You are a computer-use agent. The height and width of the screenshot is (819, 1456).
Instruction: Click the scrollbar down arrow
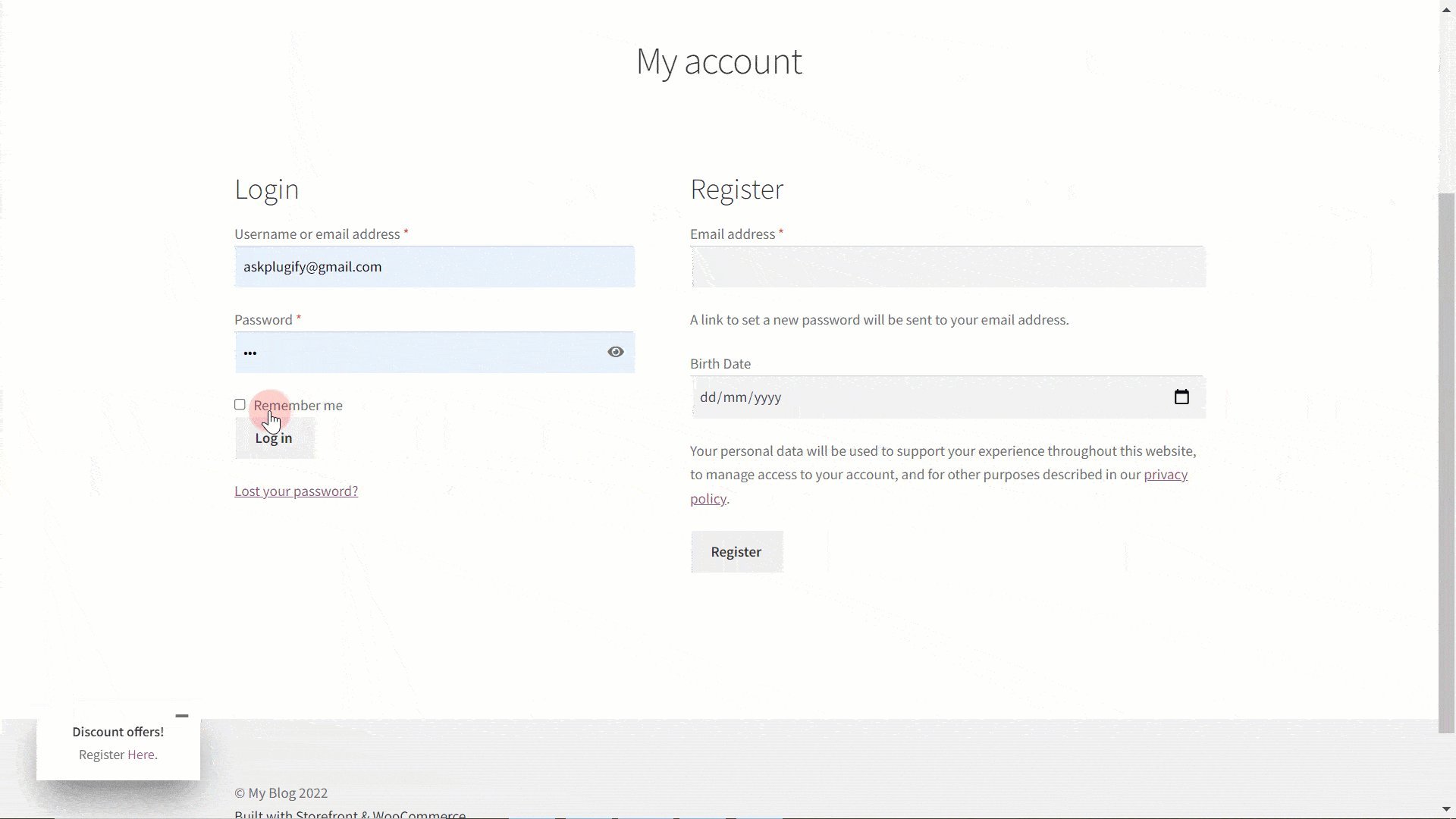(x=1447, y=810)
